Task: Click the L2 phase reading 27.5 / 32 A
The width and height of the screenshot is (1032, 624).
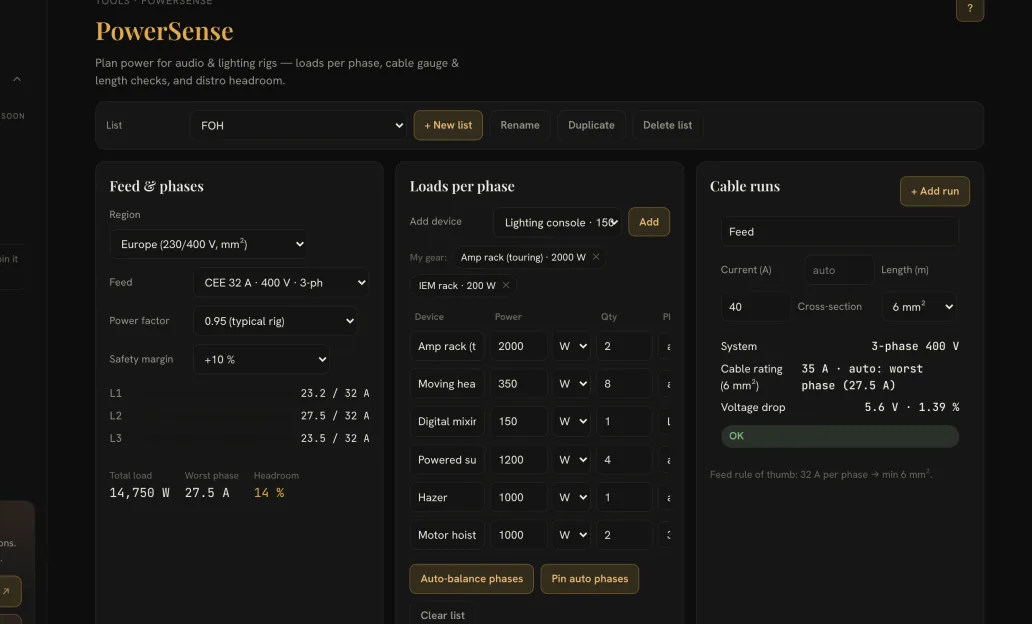Action: click(335, 415)
